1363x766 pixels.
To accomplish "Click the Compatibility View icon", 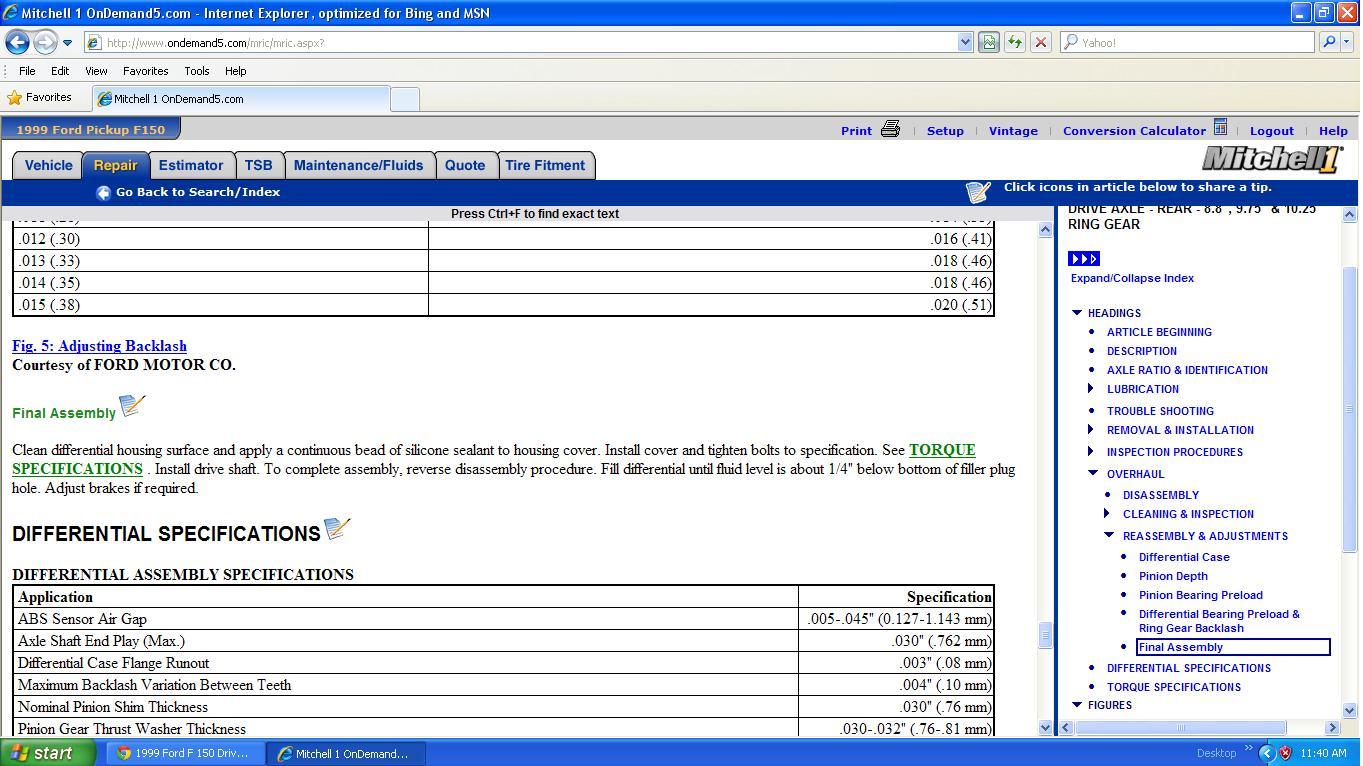I will tap(988, 42).
